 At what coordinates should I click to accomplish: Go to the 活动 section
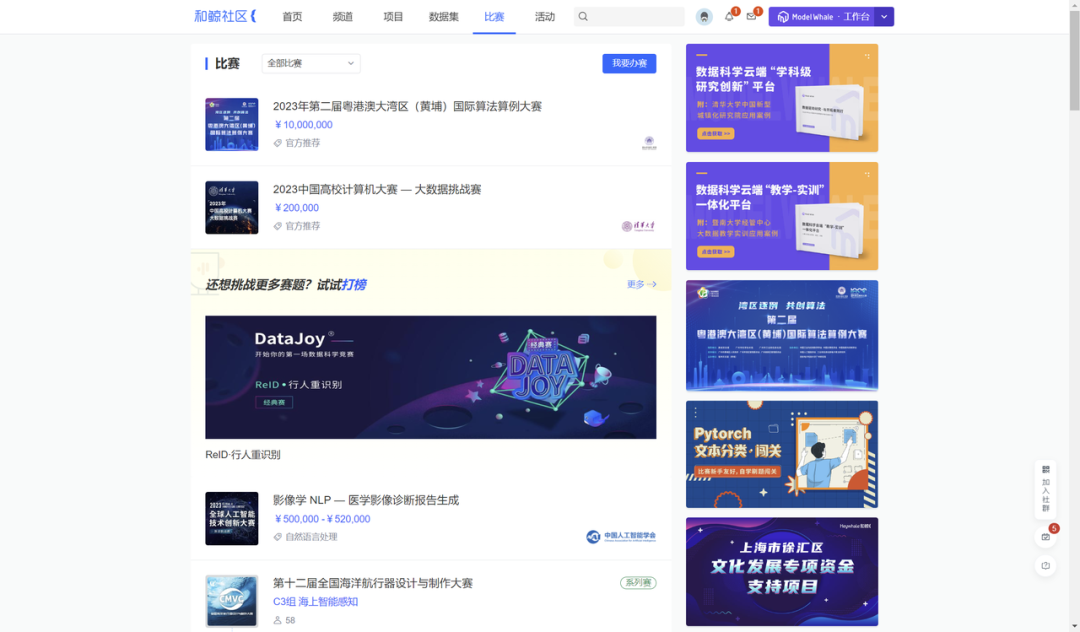coord(545,17)
